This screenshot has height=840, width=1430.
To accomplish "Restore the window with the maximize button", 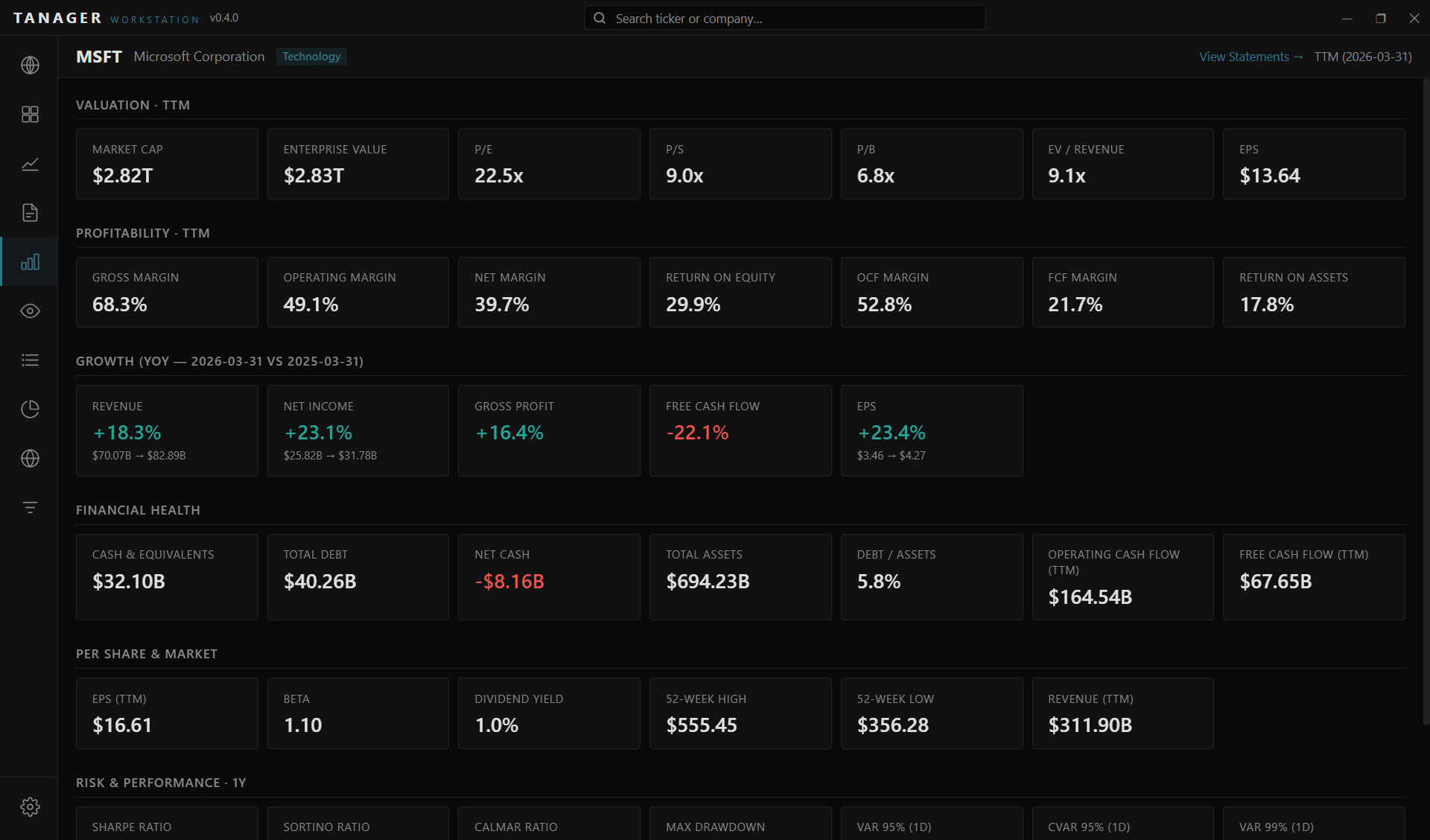I will [1381, 18].
